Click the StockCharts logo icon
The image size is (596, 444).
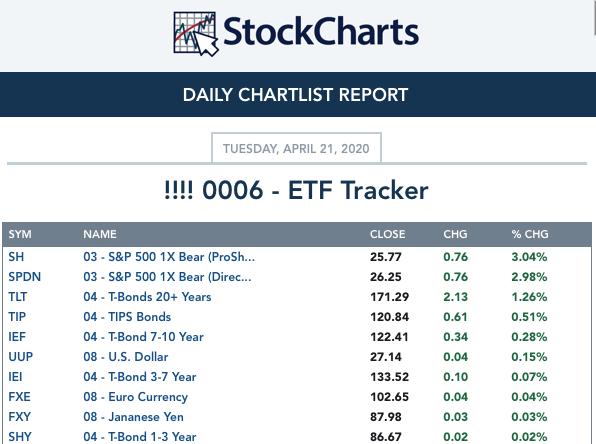click(196, 34)
